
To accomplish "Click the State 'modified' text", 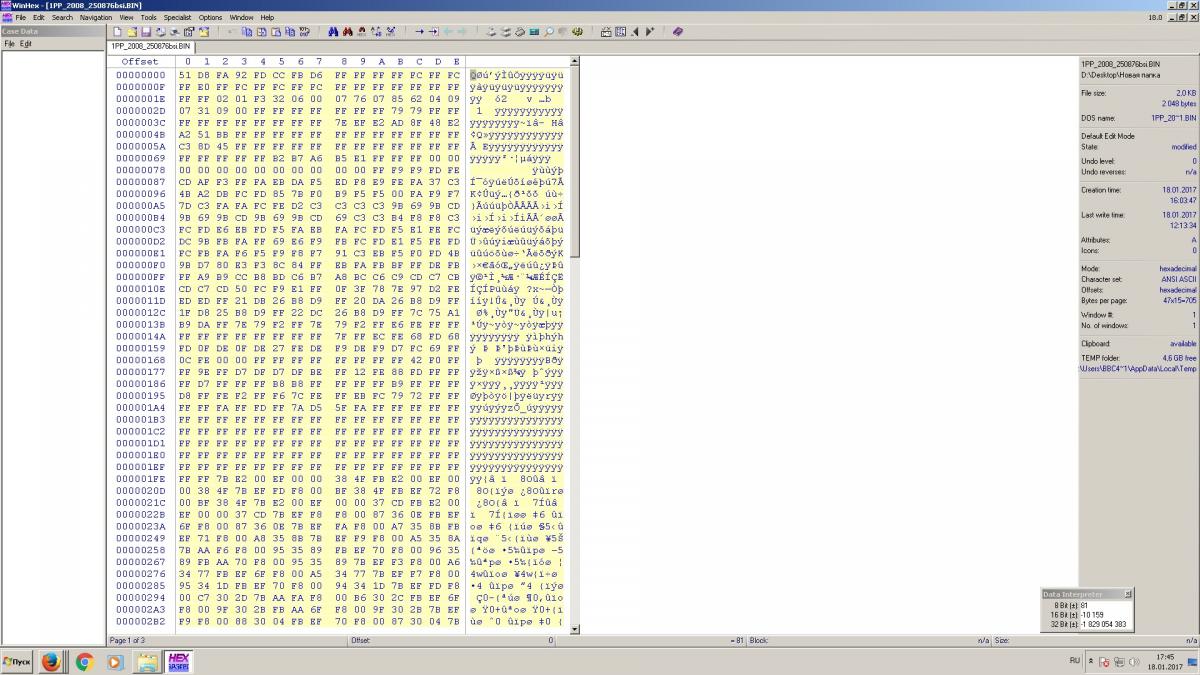I will coord(1185,146).
